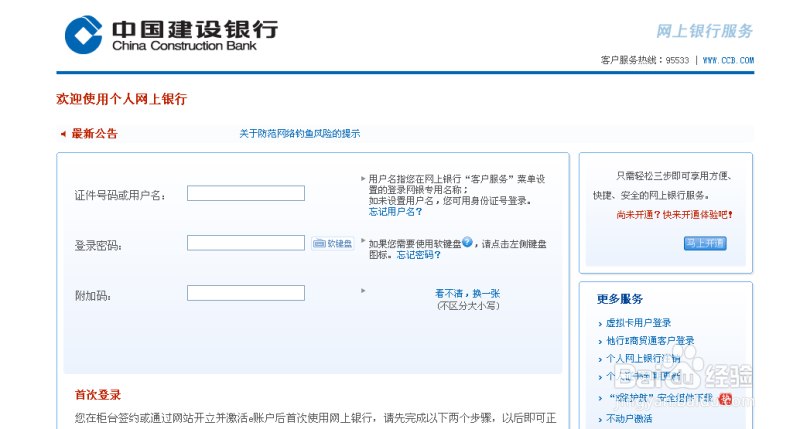The height and width of the screenshot is (429, 800).
Task: Click the 欢迎使用个人网上银行 heading
Action: coord(121,99)
